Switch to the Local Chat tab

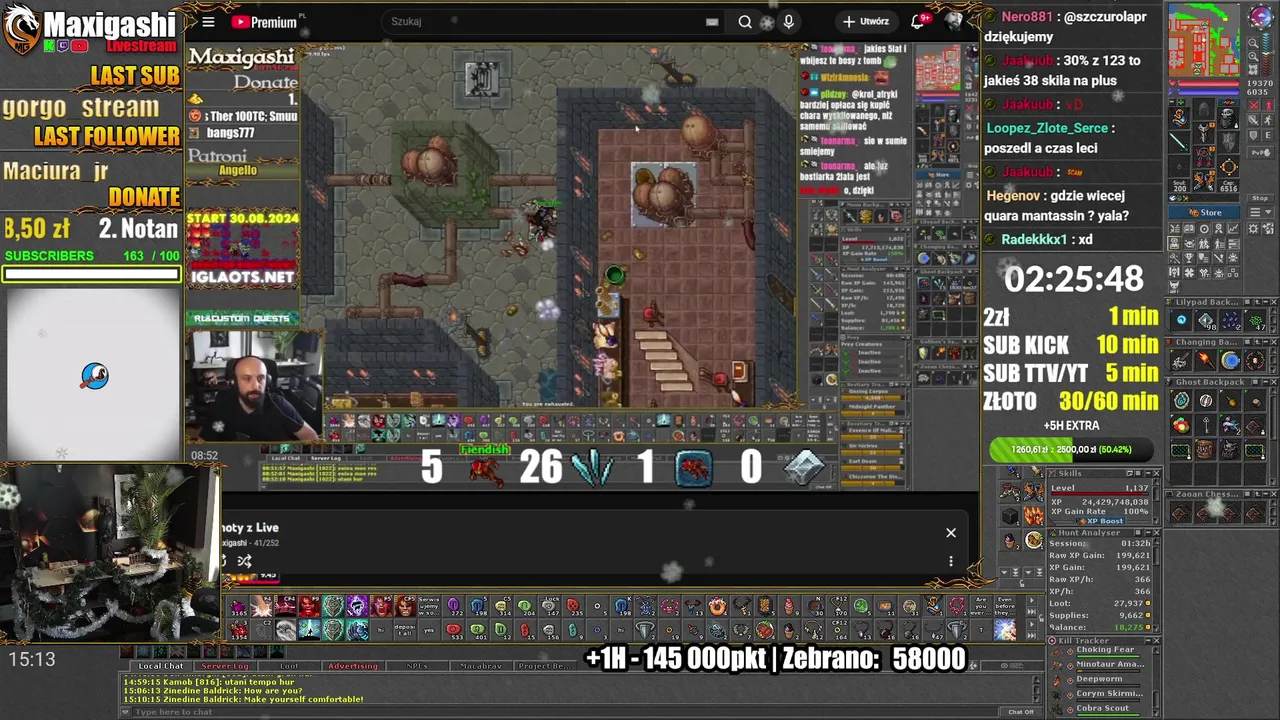coord(161,666)
